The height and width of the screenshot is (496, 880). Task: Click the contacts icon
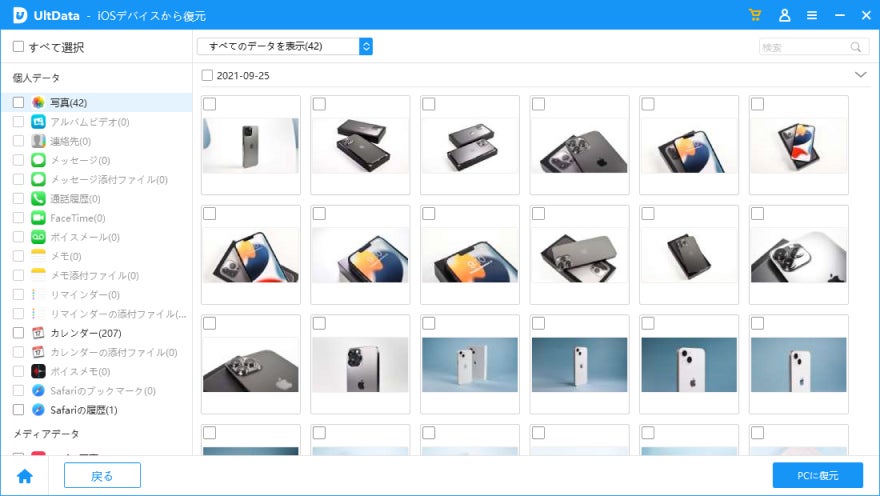pyautogui.click(x=38, y=141)
